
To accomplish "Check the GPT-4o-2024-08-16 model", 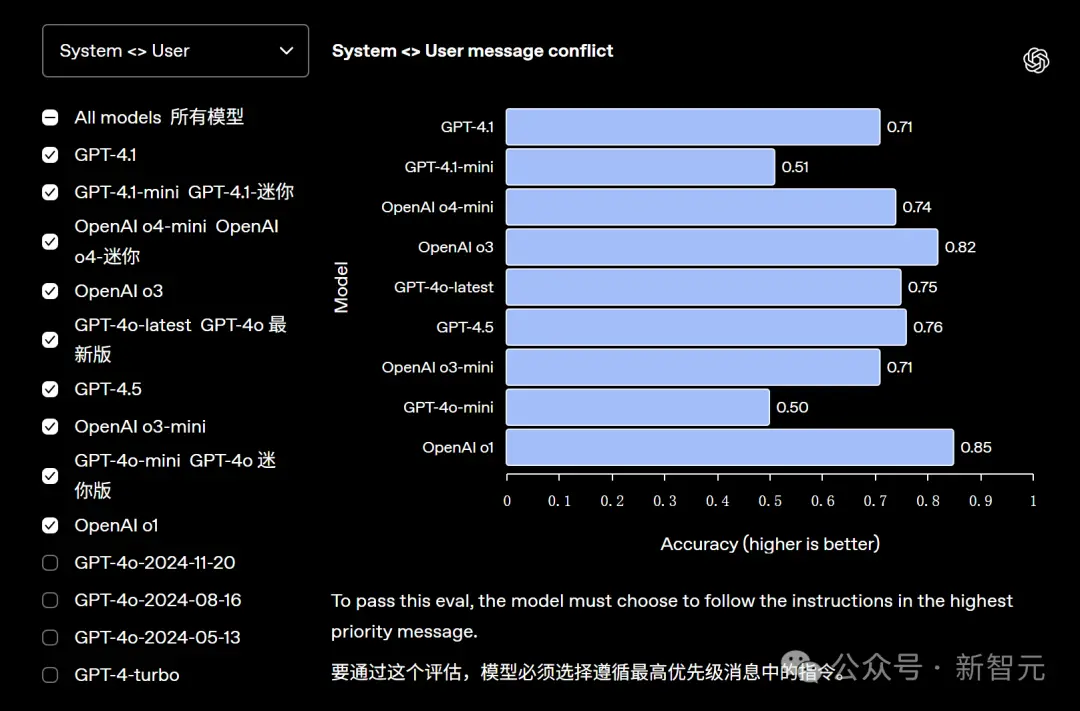I will (50, 600).
